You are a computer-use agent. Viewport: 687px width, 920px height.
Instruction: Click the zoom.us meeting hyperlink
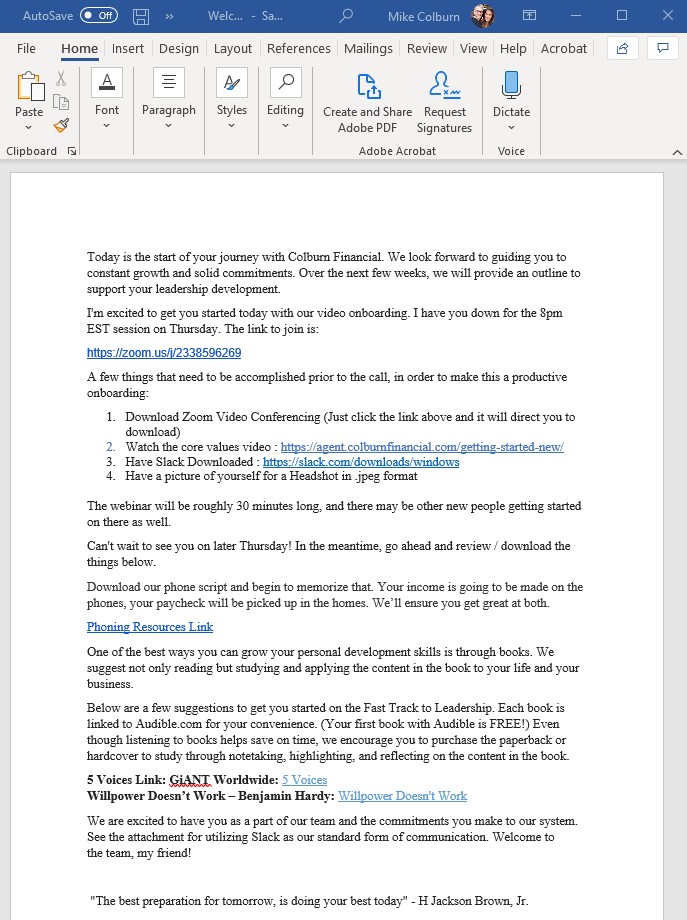point(164,353)
